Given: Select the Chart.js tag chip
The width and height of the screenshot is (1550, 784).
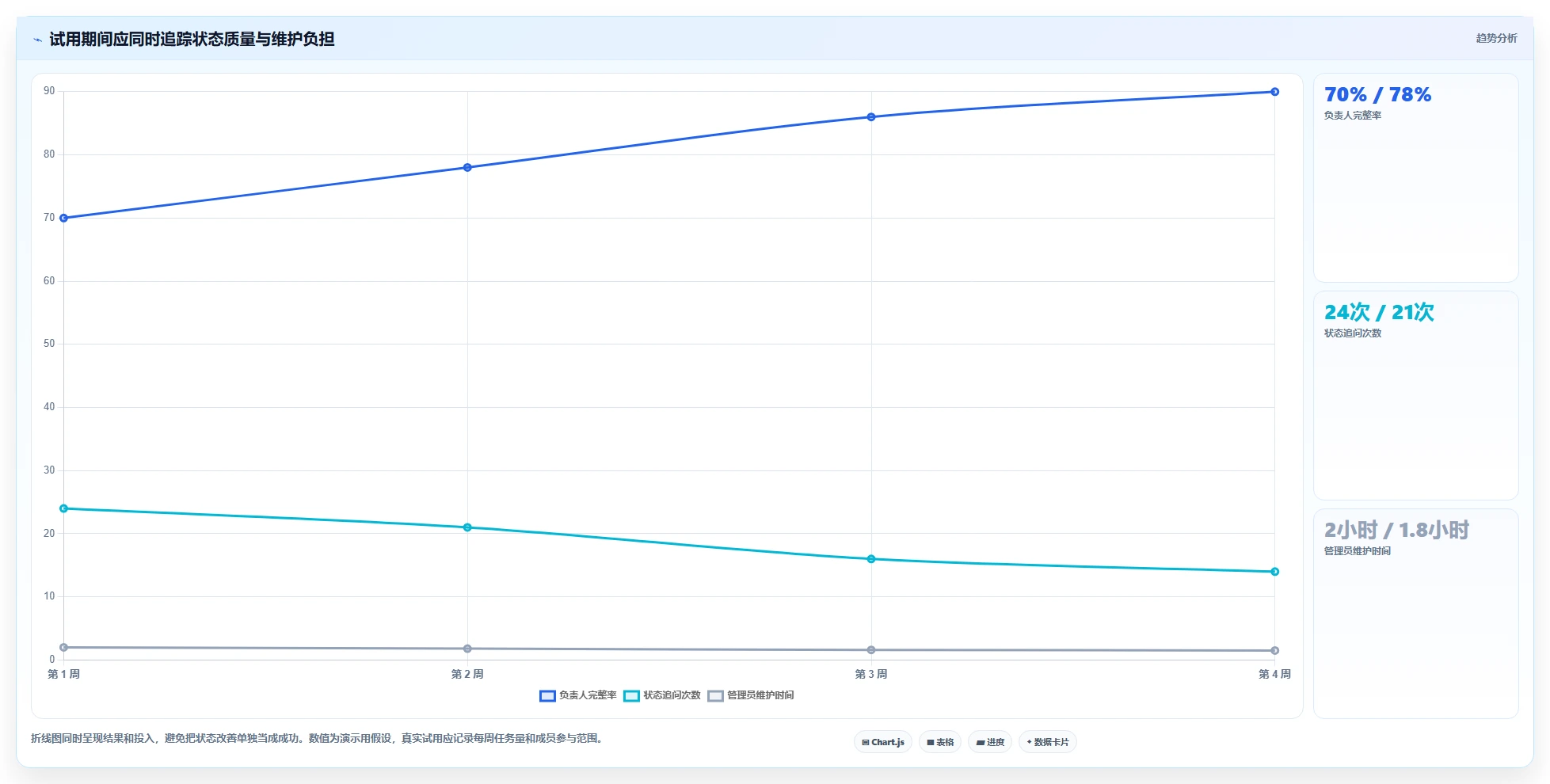Looking at the screenshot, I should coord(883,742).
